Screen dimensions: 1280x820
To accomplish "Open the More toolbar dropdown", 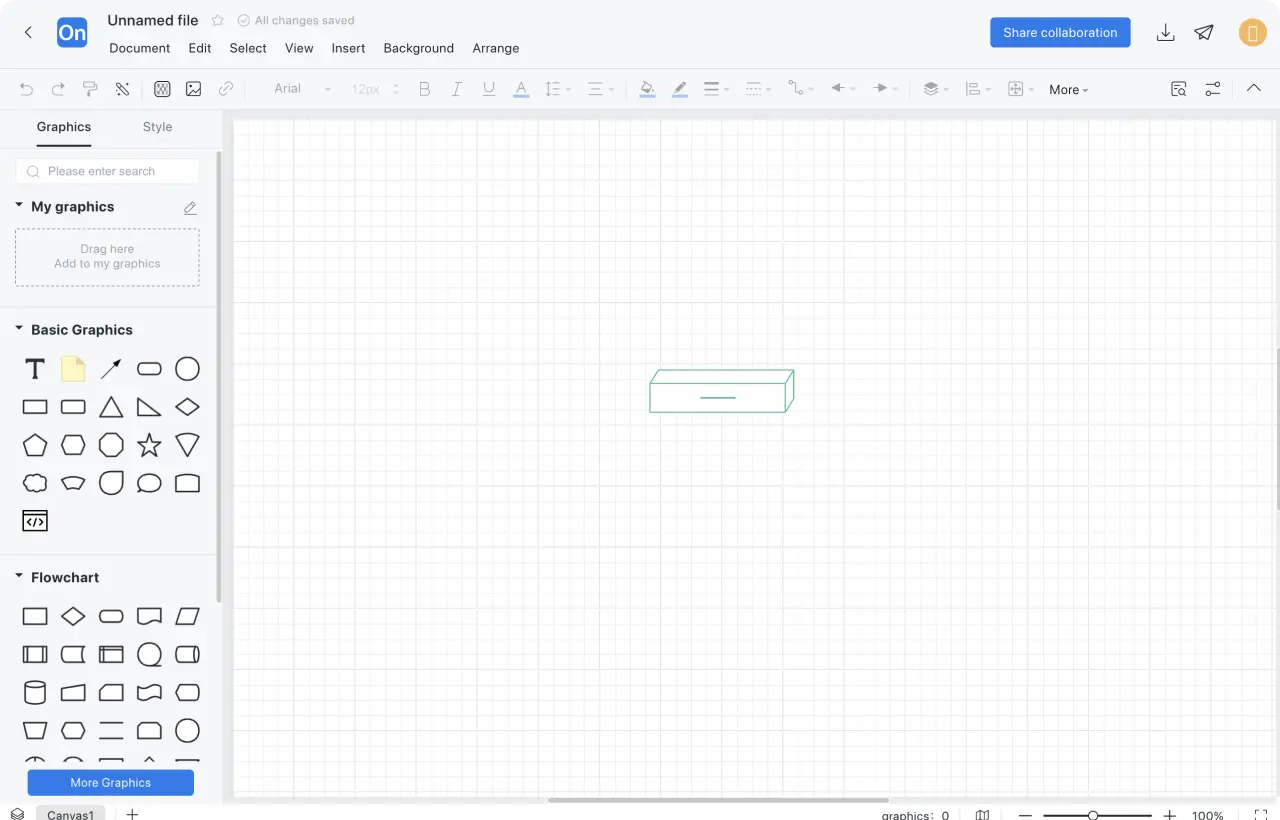I will pyautogui.click(x=1068, y=90).
